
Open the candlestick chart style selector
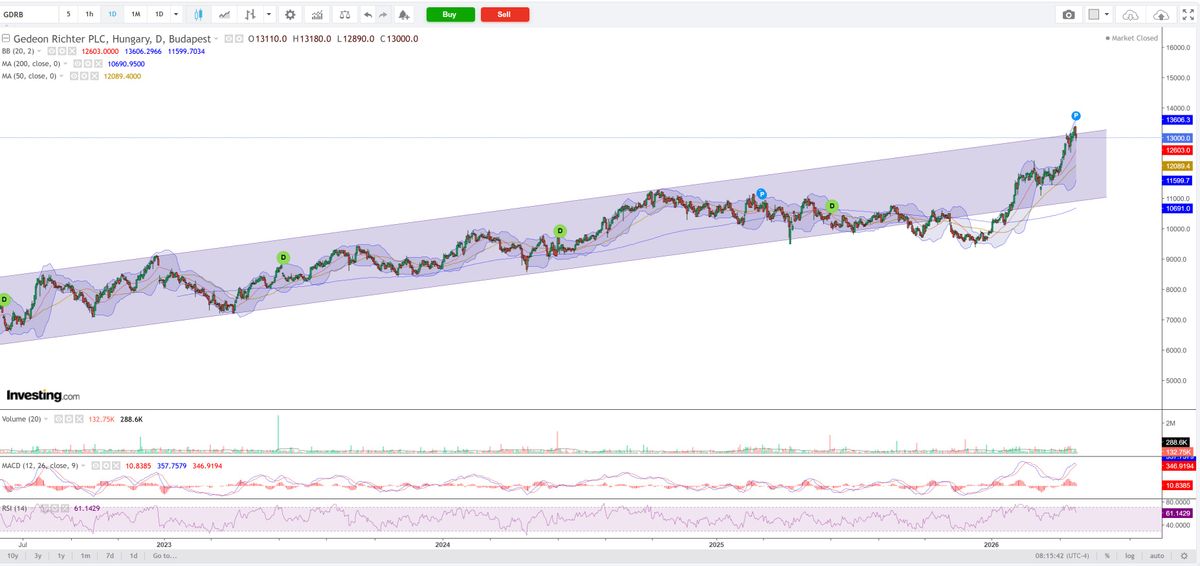199,15
